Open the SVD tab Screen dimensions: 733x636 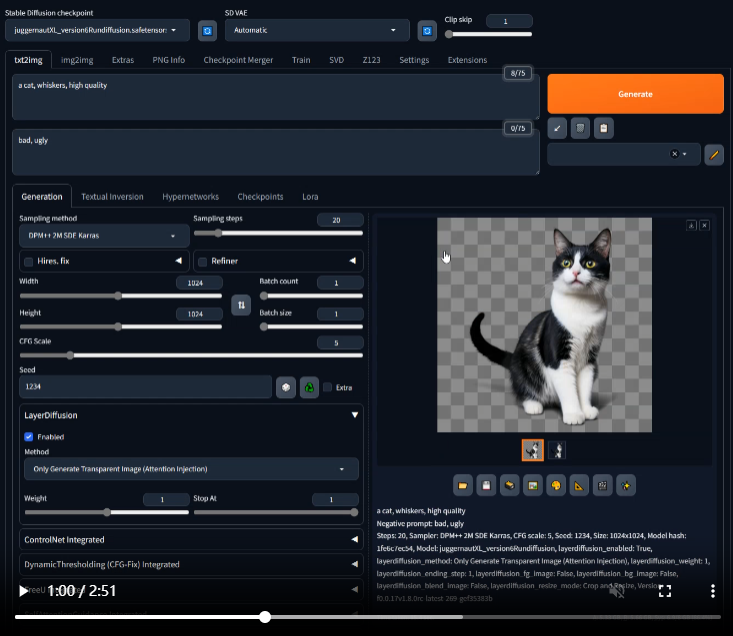tap(337, 60)
